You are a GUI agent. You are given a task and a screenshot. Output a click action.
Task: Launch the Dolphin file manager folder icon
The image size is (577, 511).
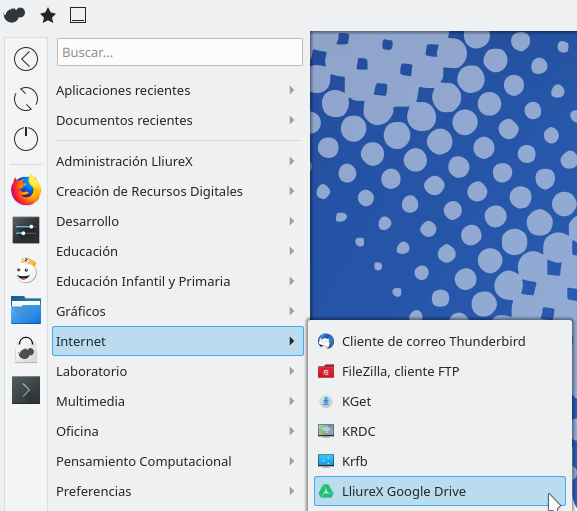(x=26, y=310)
